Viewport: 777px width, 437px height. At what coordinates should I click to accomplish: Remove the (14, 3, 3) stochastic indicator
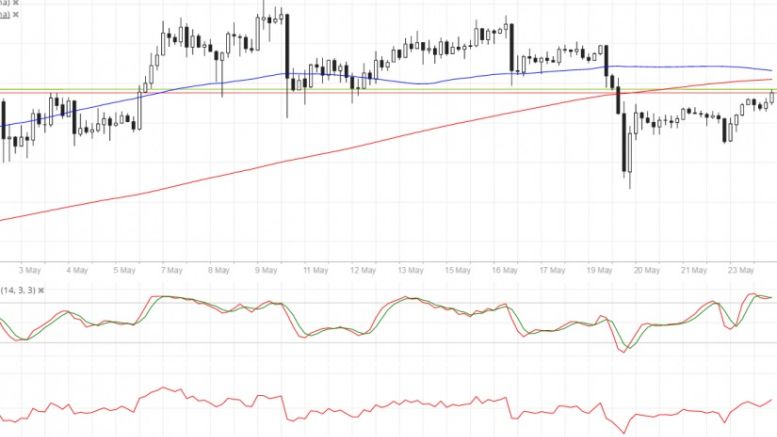click(x=41, y=290)
